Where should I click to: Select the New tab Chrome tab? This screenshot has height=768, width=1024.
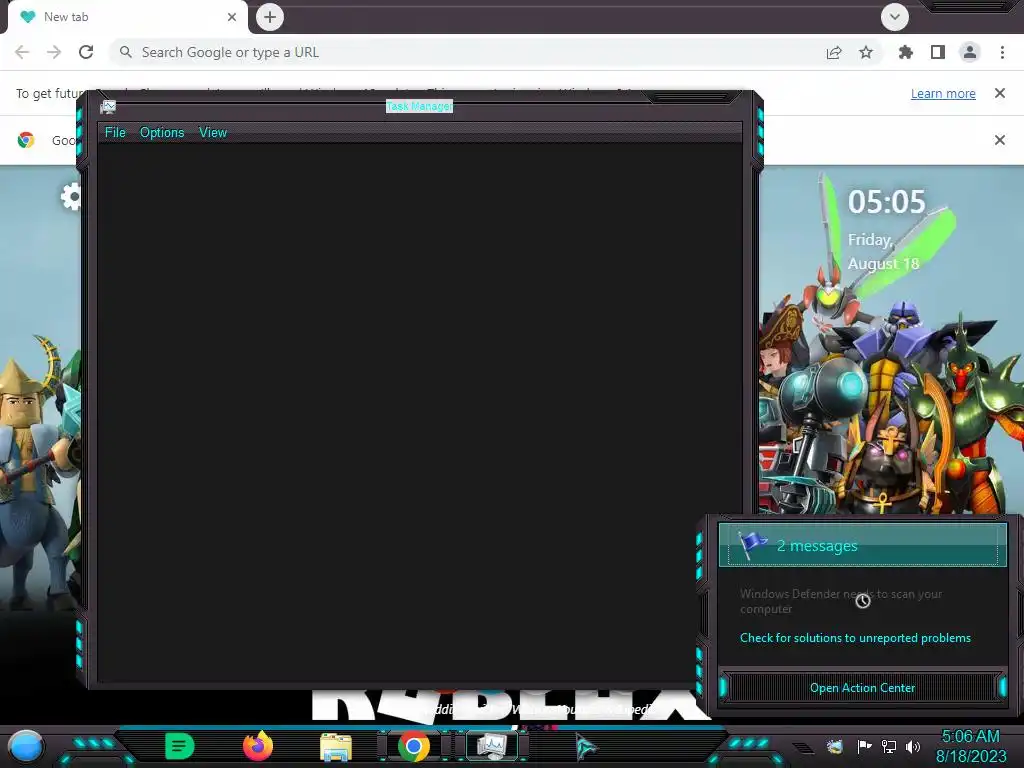(128, 17)
